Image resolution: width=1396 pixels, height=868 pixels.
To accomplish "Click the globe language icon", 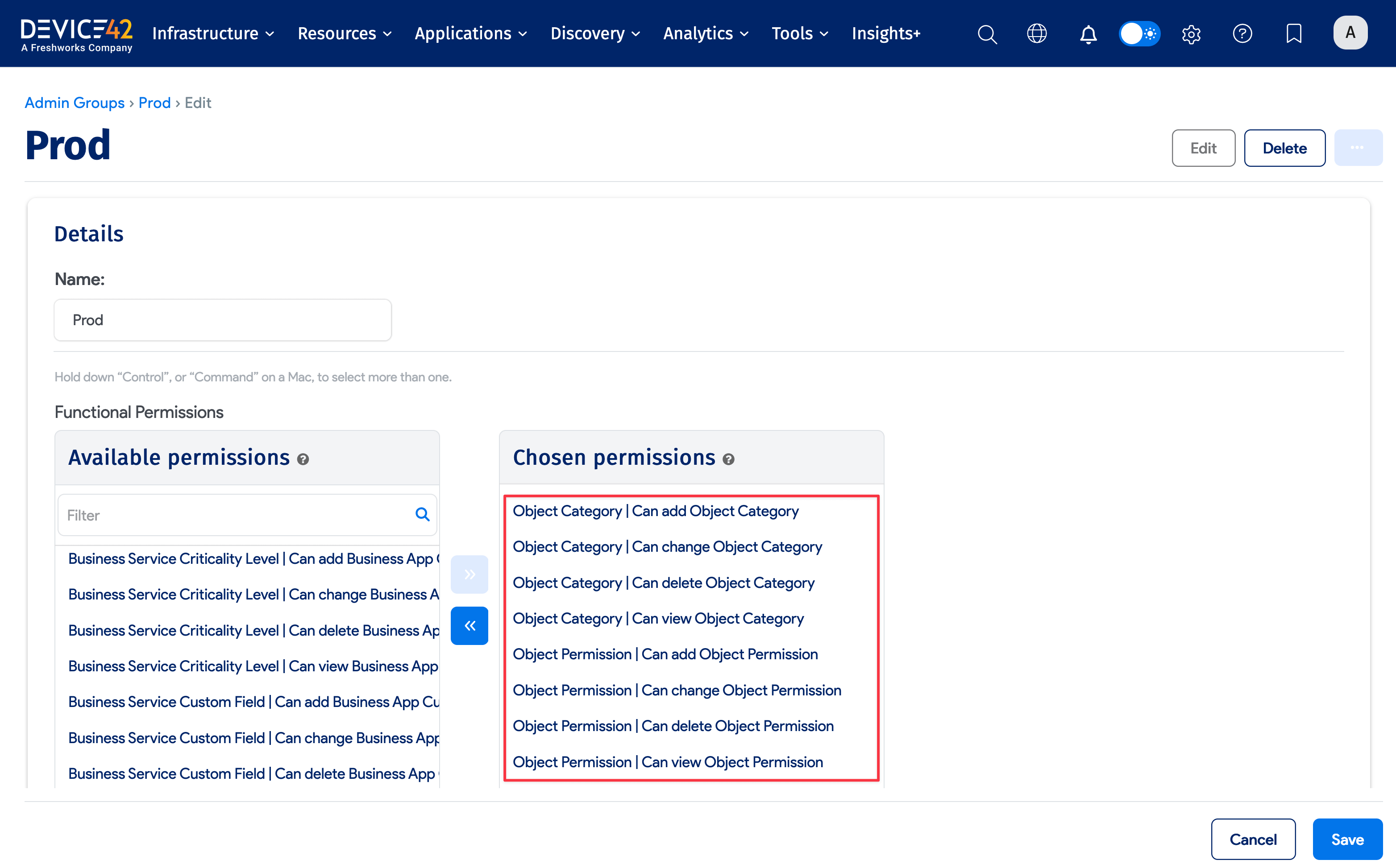I will pyautogui.click(x=1037, y=34).
